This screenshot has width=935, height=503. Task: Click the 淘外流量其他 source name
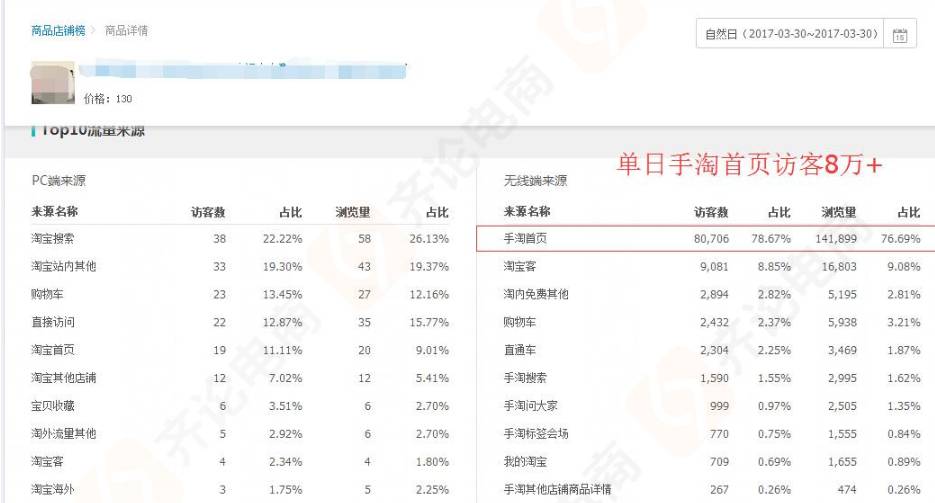tap(64, 433)
